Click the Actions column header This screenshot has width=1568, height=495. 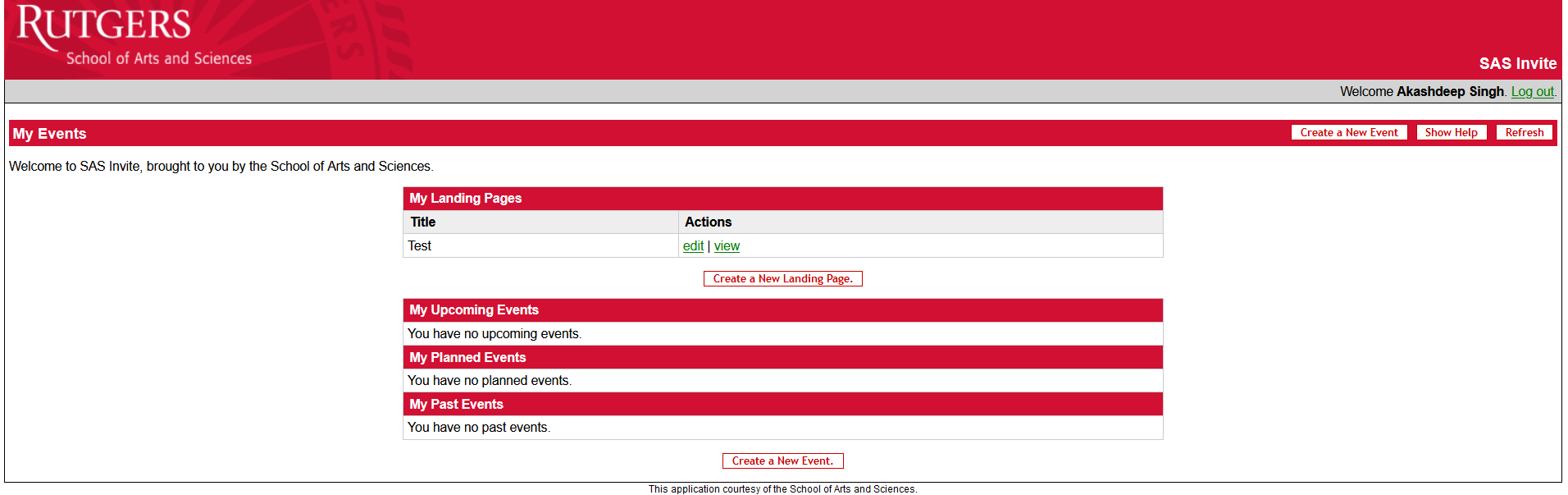[x=920, y=222]
